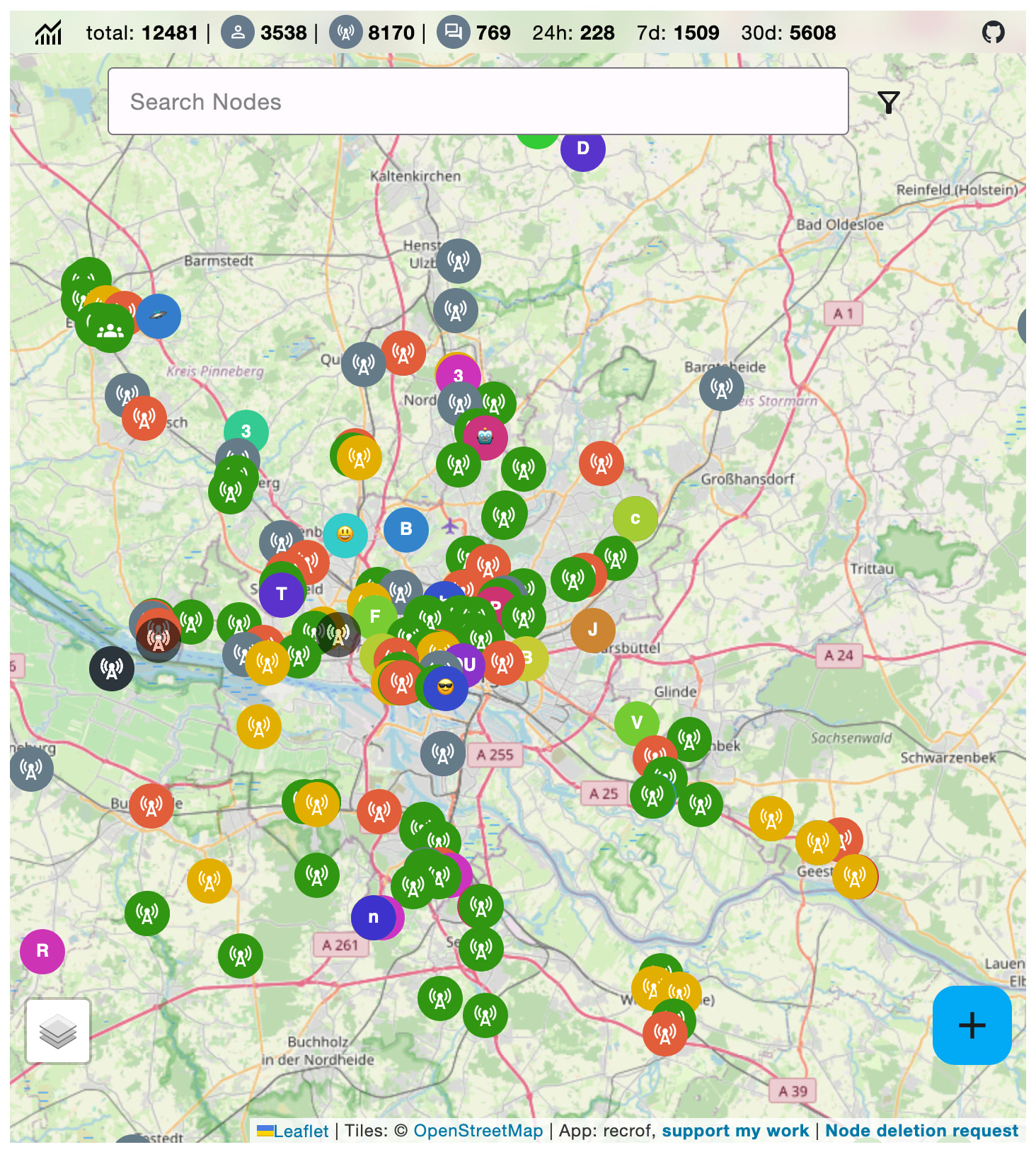Follow the support my work link
The height and width of the screenshot is (1152, 1036).
click(735, 1131)
